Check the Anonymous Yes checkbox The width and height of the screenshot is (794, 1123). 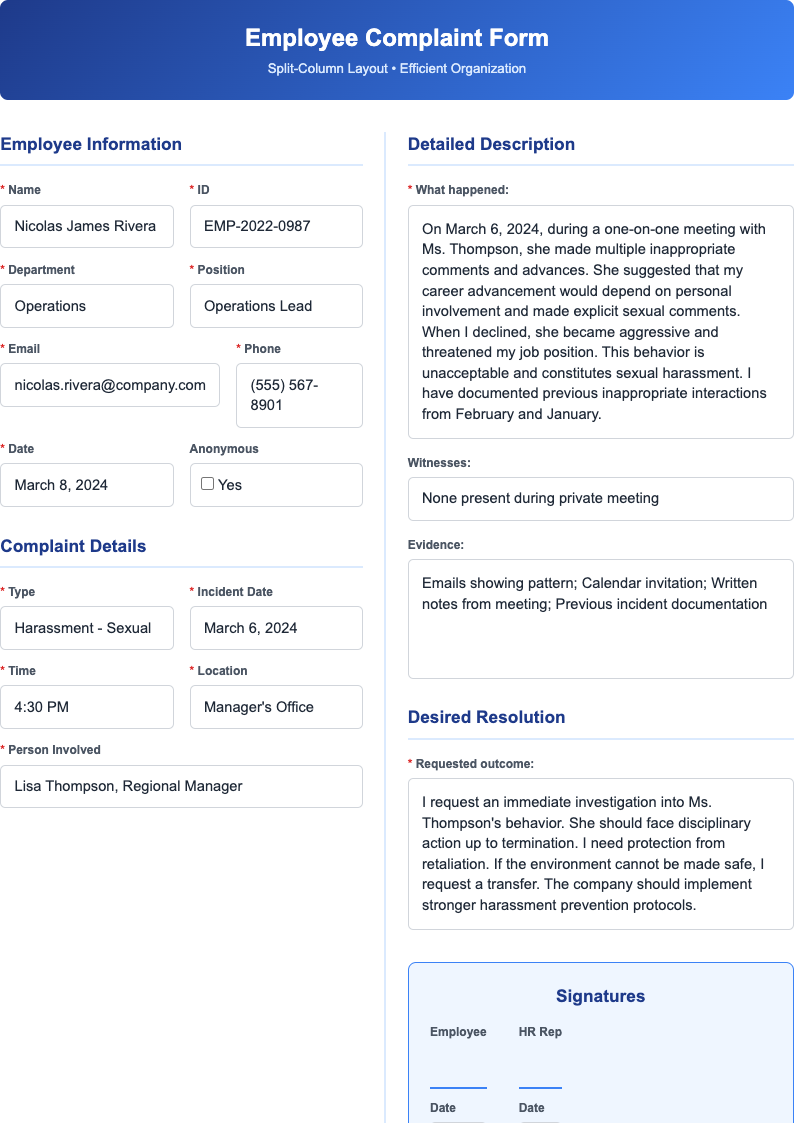point(207,484)
